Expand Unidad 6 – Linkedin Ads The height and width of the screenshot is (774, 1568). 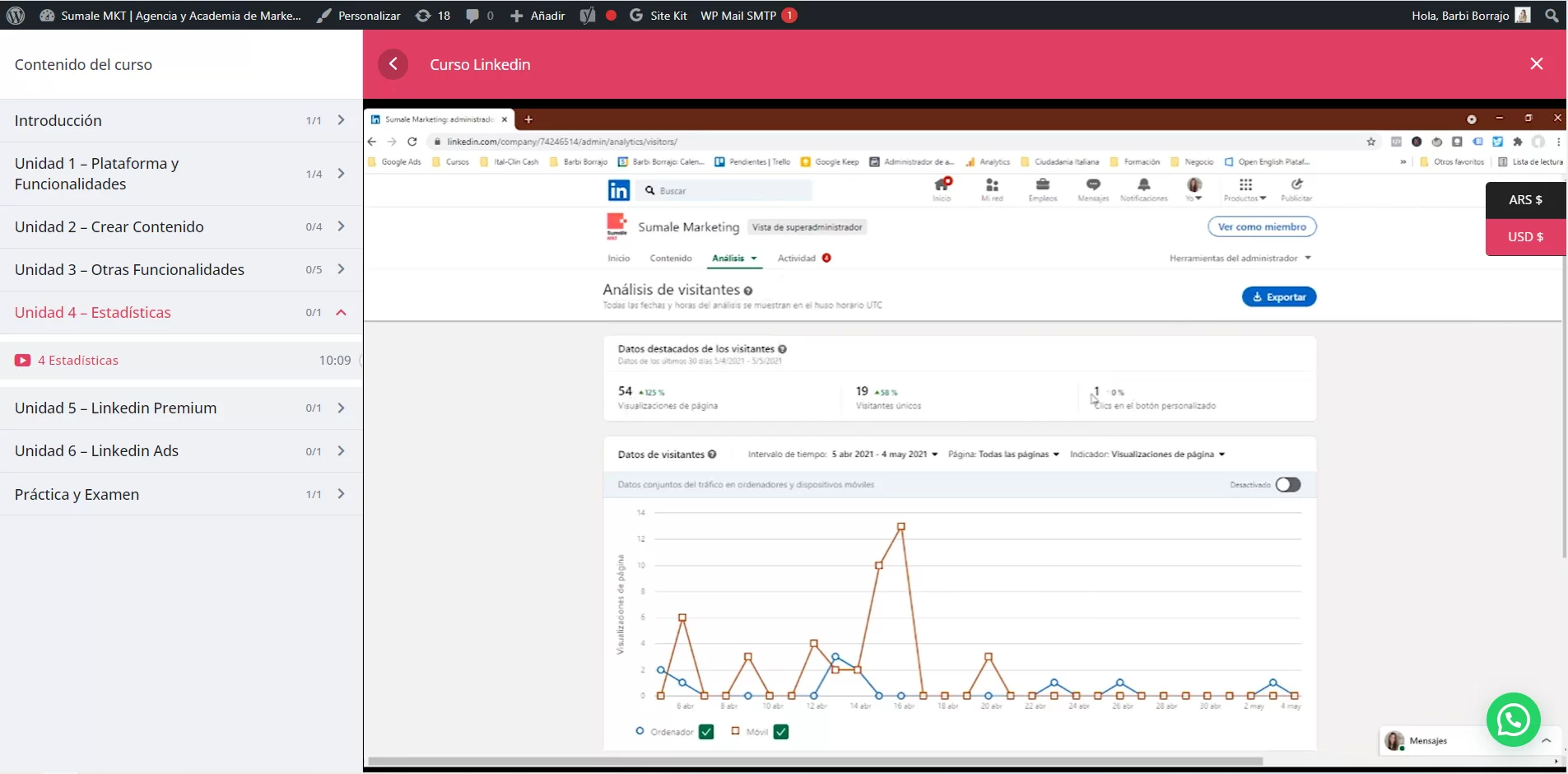point(181,450)
